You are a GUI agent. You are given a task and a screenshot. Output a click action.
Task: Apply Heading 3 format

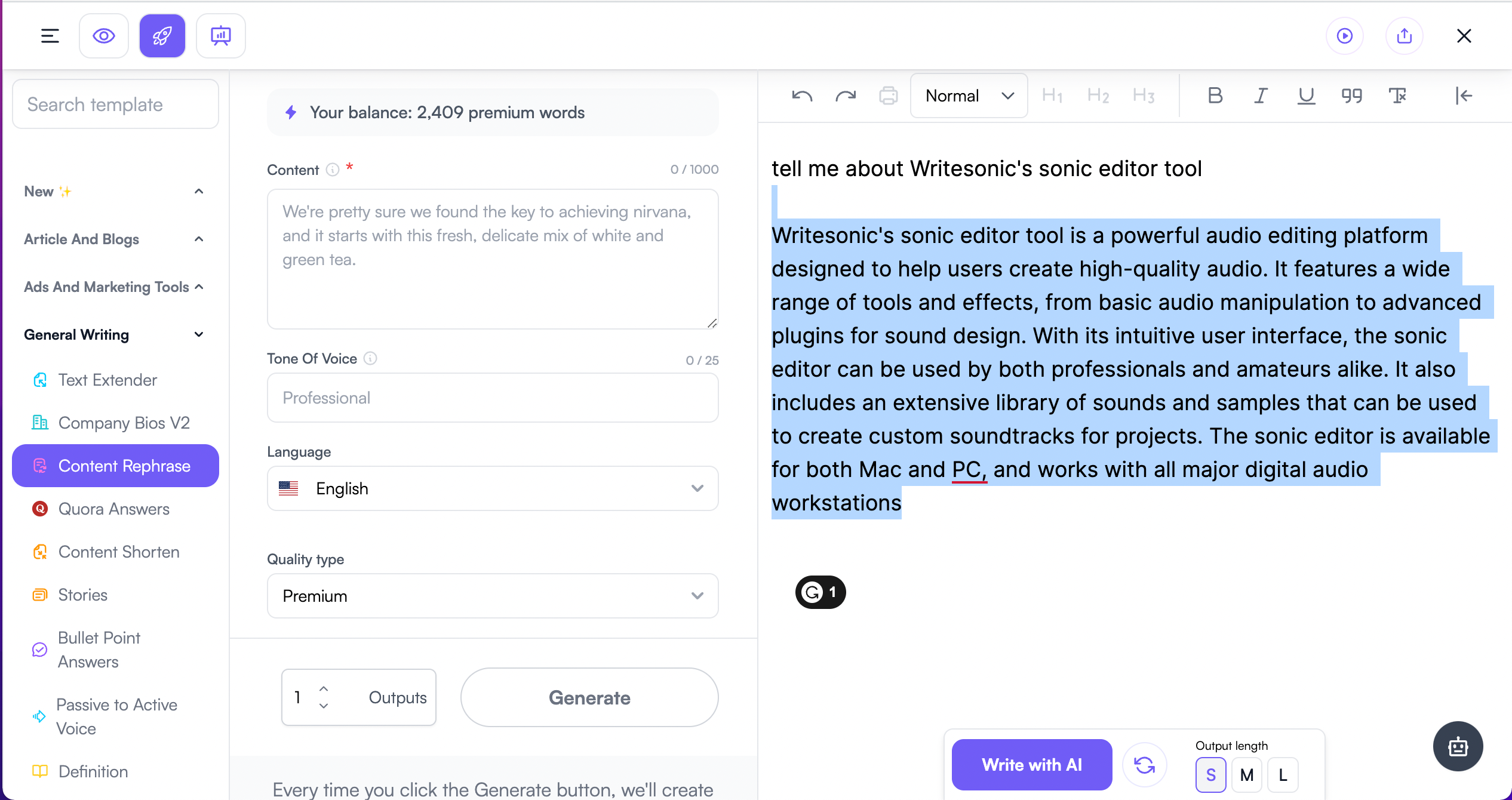(x=1144, y=96)
